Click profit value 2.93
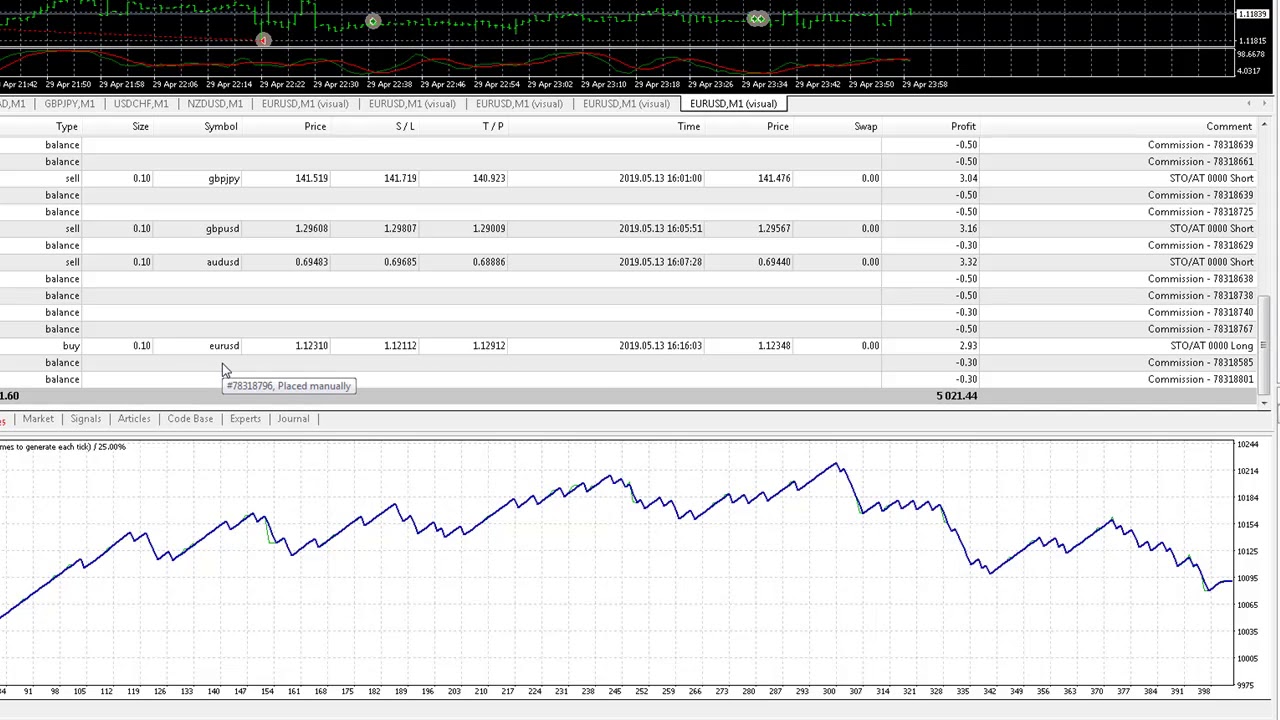 click(968, 346)
